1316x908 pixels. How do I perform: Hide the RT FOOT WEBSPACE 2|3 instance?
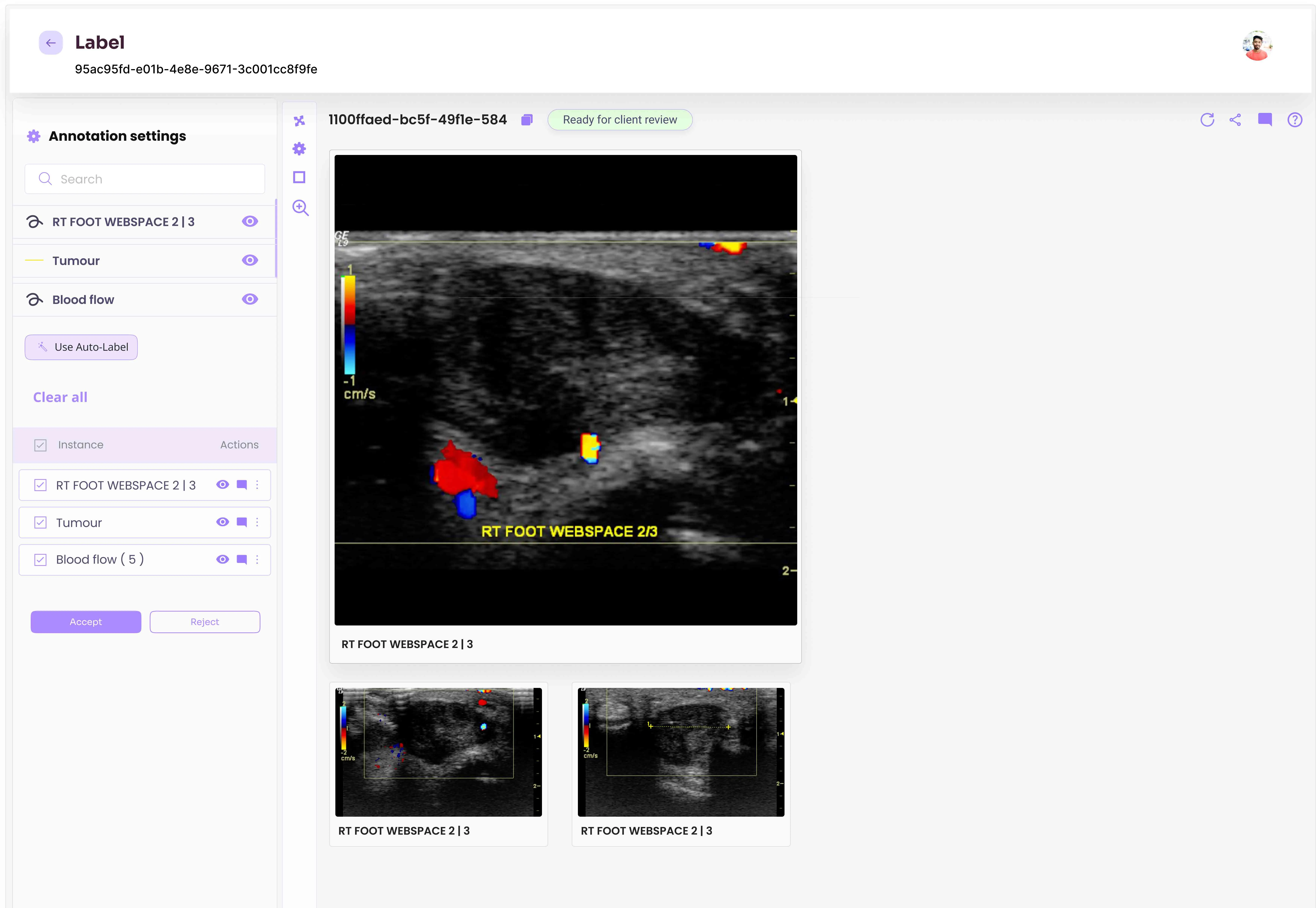point(223,485)
